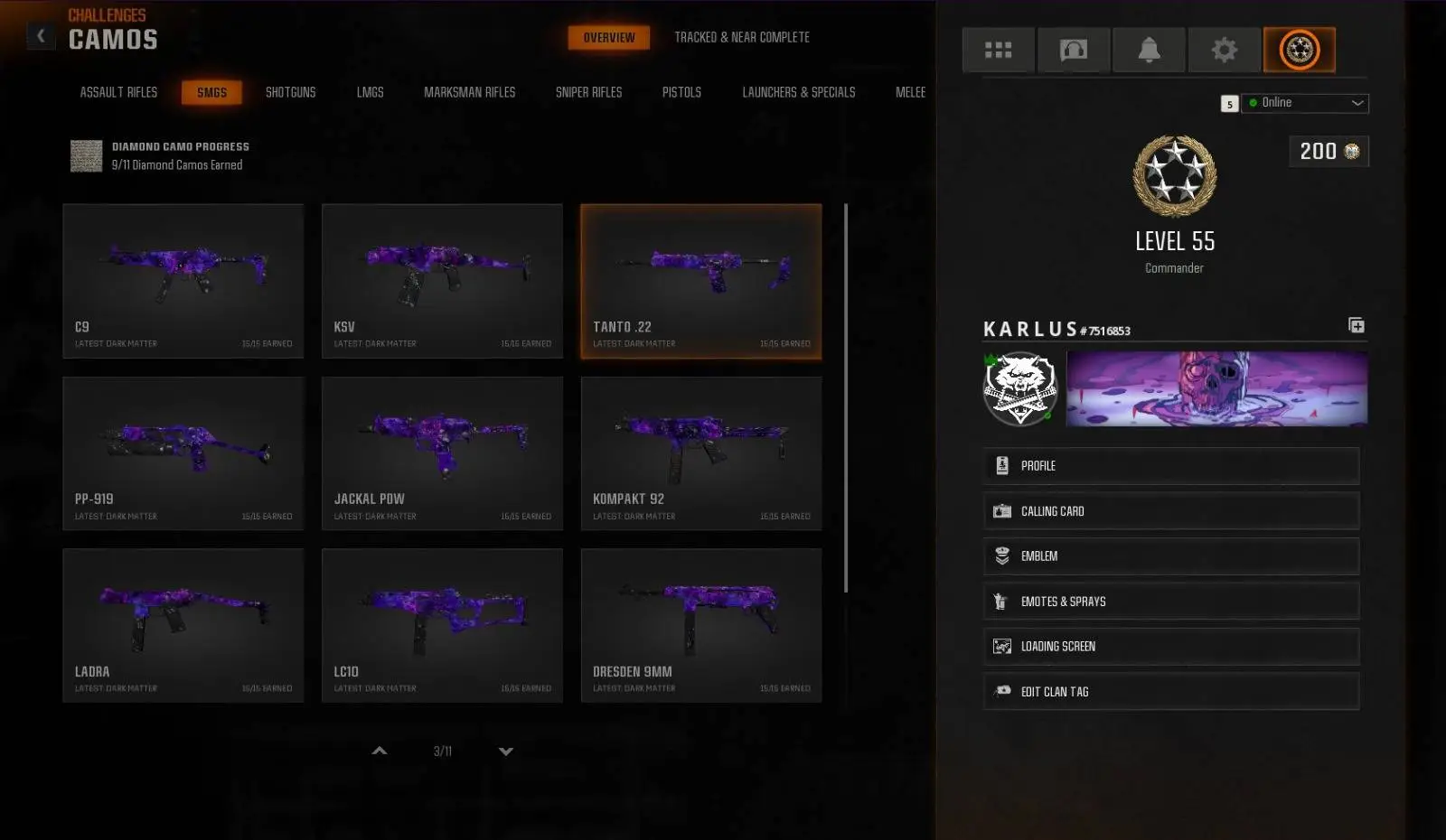Open Emotes & Sprays option
The width and height of the screenshot is (1446, 840).
point(1171,602)
